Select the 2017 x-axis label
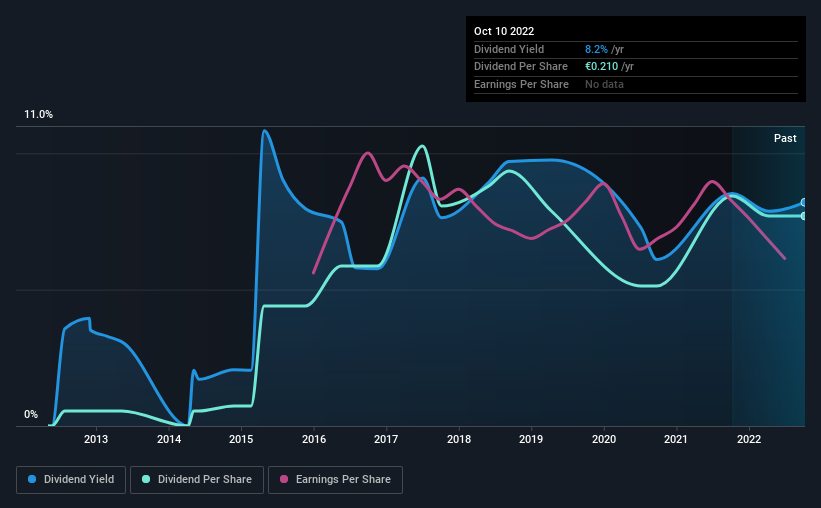The width and height of the screenshot is (821, 508). click(386, 439)
